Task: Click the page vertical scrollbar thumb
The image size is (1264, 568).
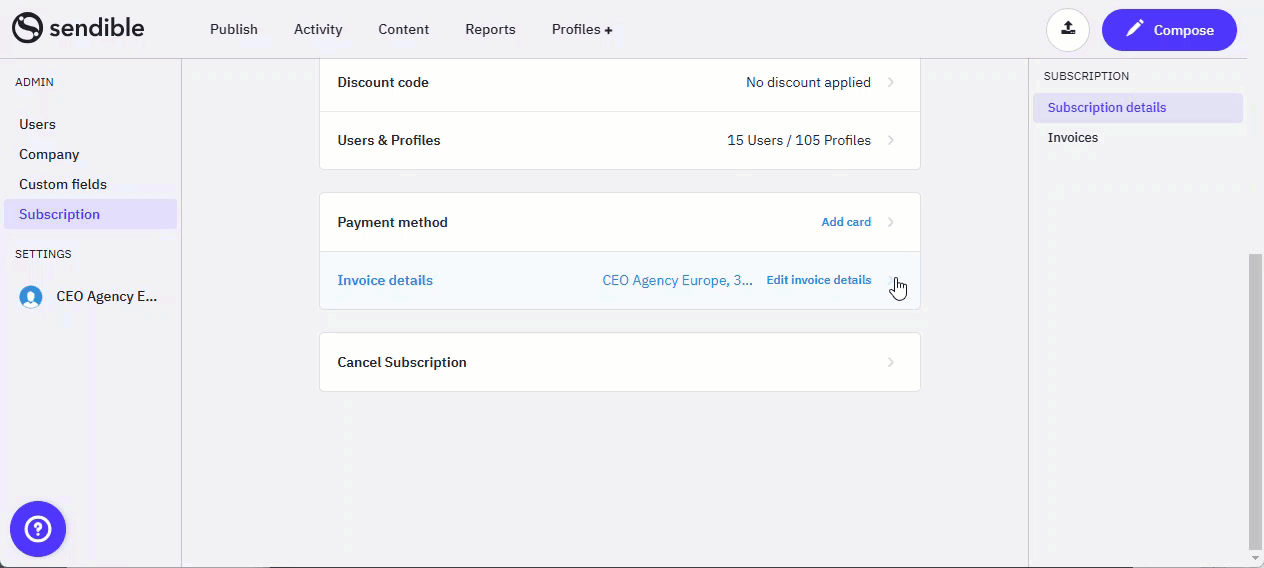Action: 1256,400
